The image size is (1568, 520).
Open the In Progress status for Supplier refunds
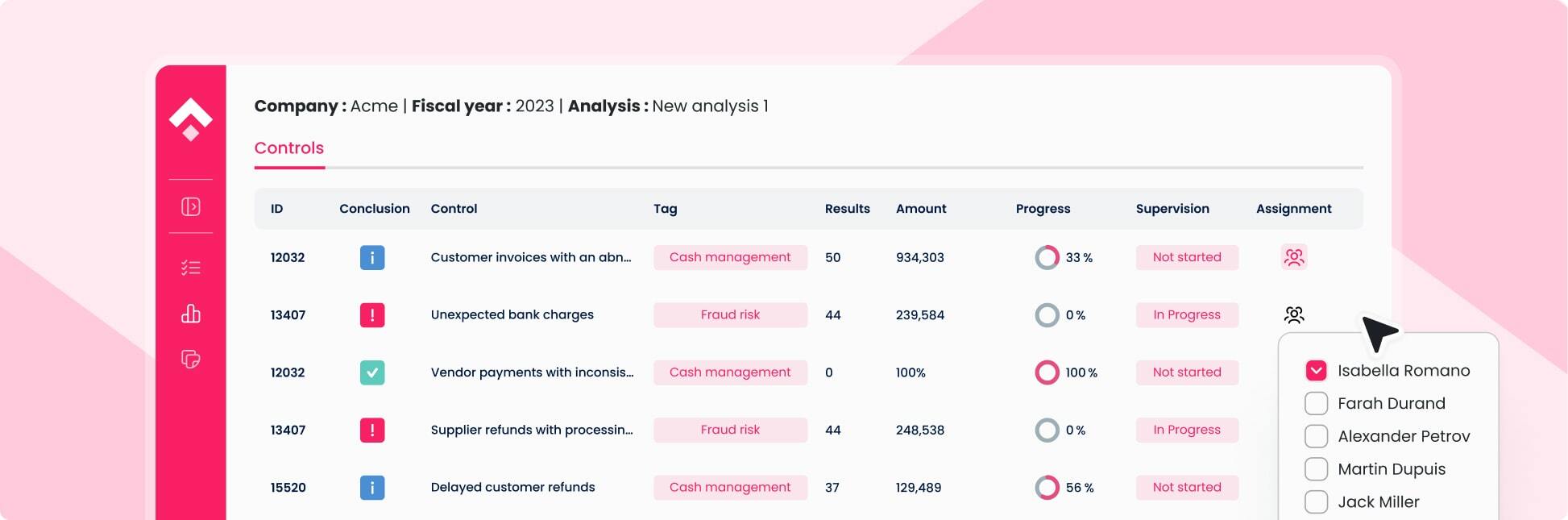coord(1186,430)
